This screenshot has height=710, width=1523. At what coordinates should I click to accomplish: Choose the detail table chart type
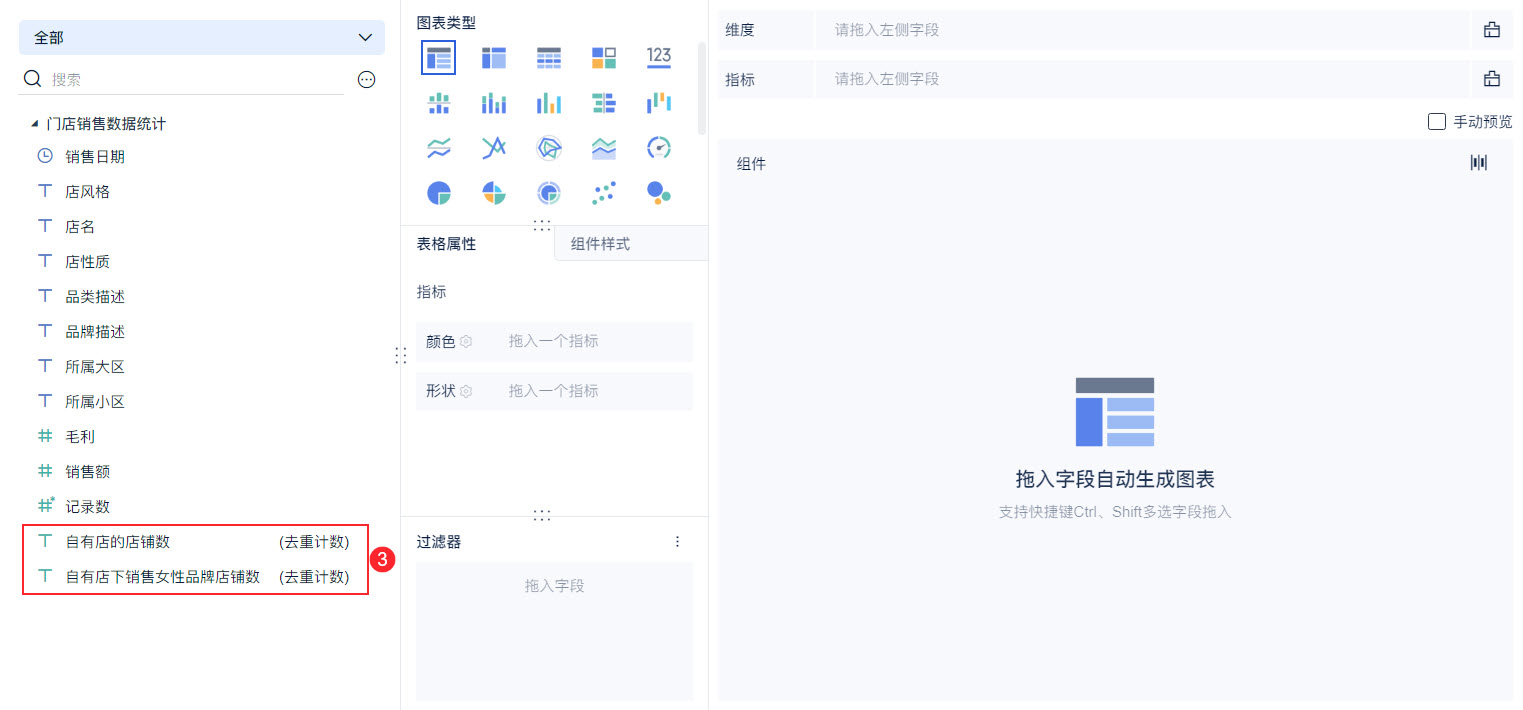(549, 58)
